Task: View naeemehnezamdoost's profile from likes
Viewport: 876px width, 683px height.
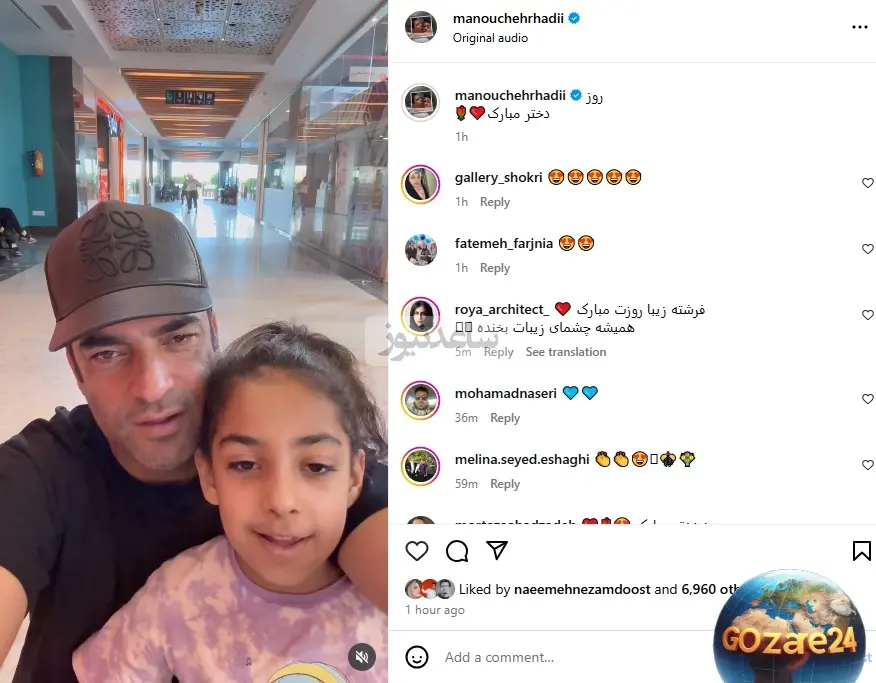Action: [582, 589]
